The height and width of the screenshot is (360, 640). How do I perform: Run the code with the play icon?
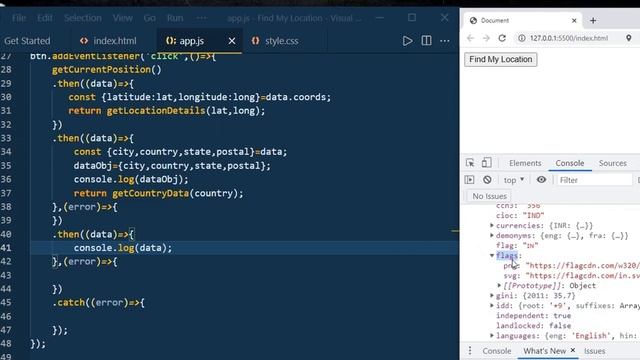tap(407, 41)
